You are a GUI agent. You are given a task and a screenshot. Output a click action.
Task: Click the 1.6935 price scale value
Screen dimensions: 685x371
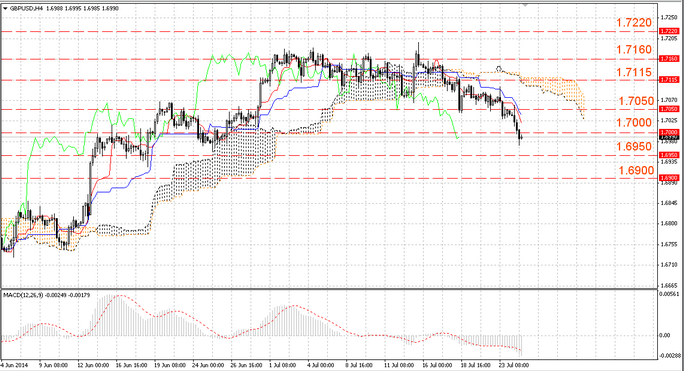pos(669,162)
